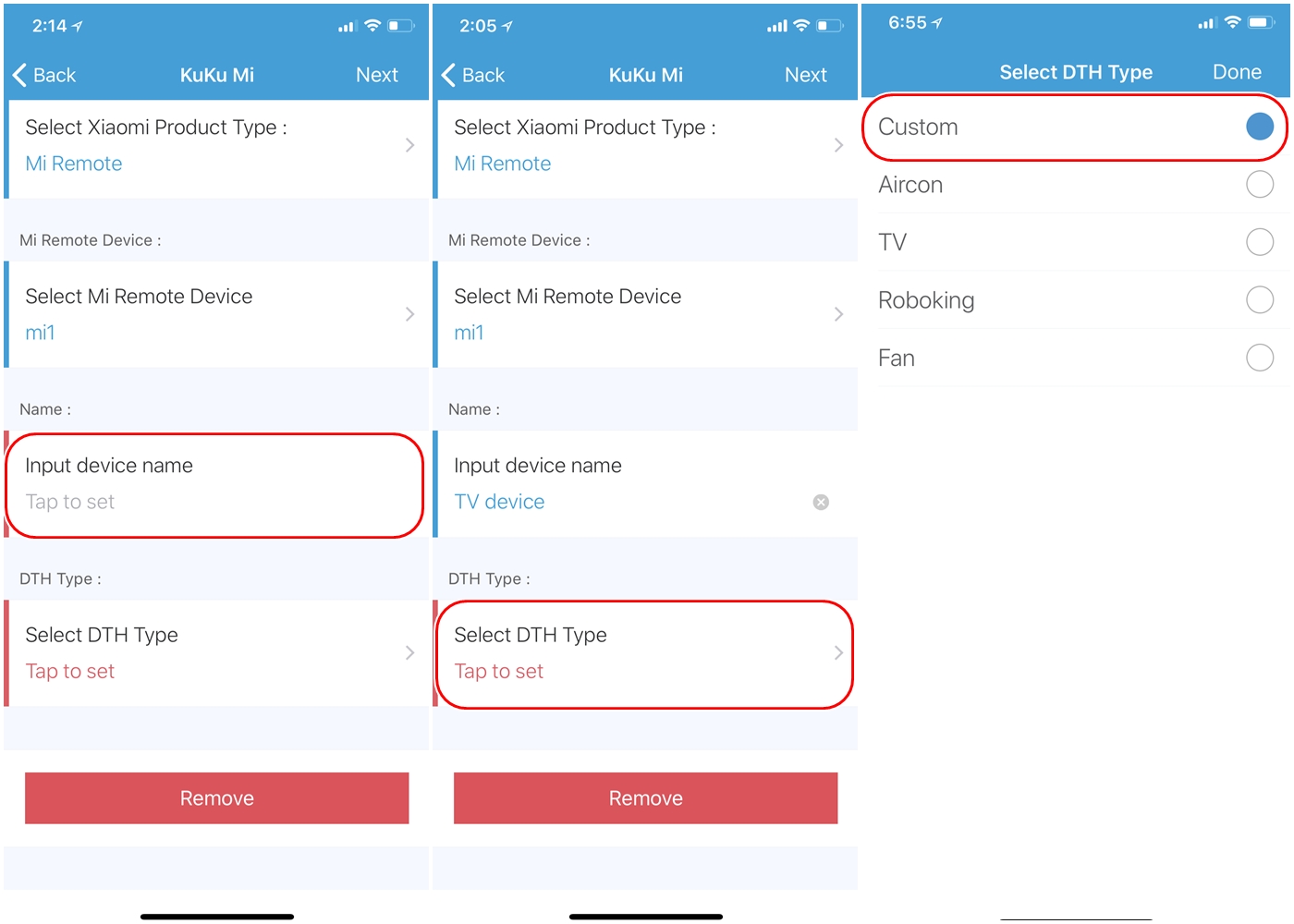Tap red 'Tap to set' under DTH Type, 2:14 screen

click(x=70, y=672)
